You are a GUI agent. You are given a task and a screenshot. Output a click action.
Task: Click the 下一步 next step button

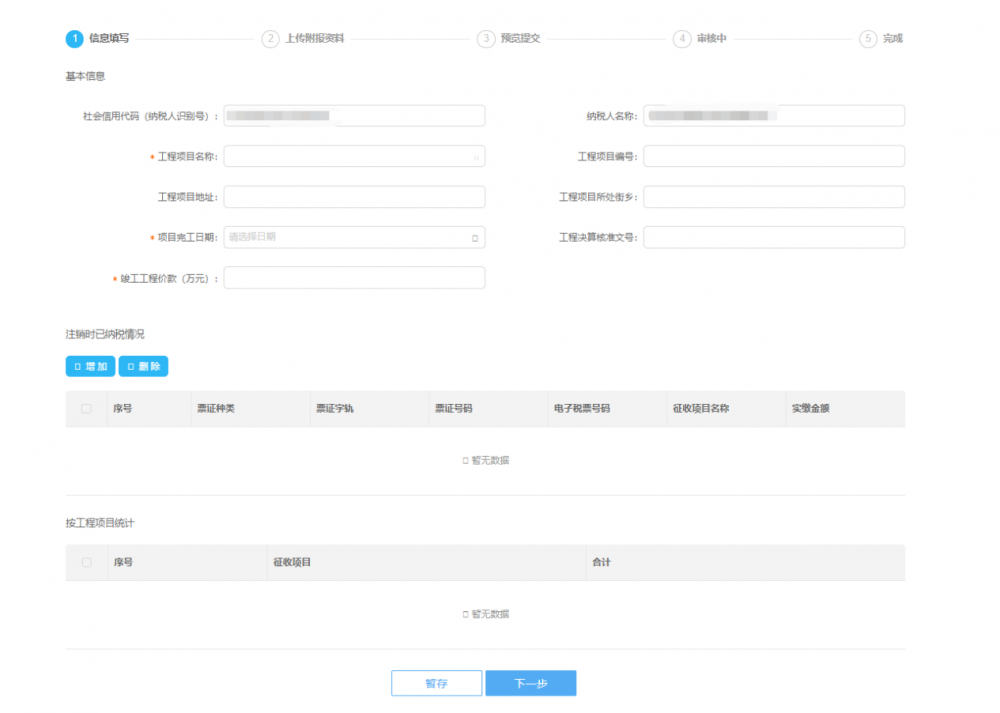click(x=531, y=684)
